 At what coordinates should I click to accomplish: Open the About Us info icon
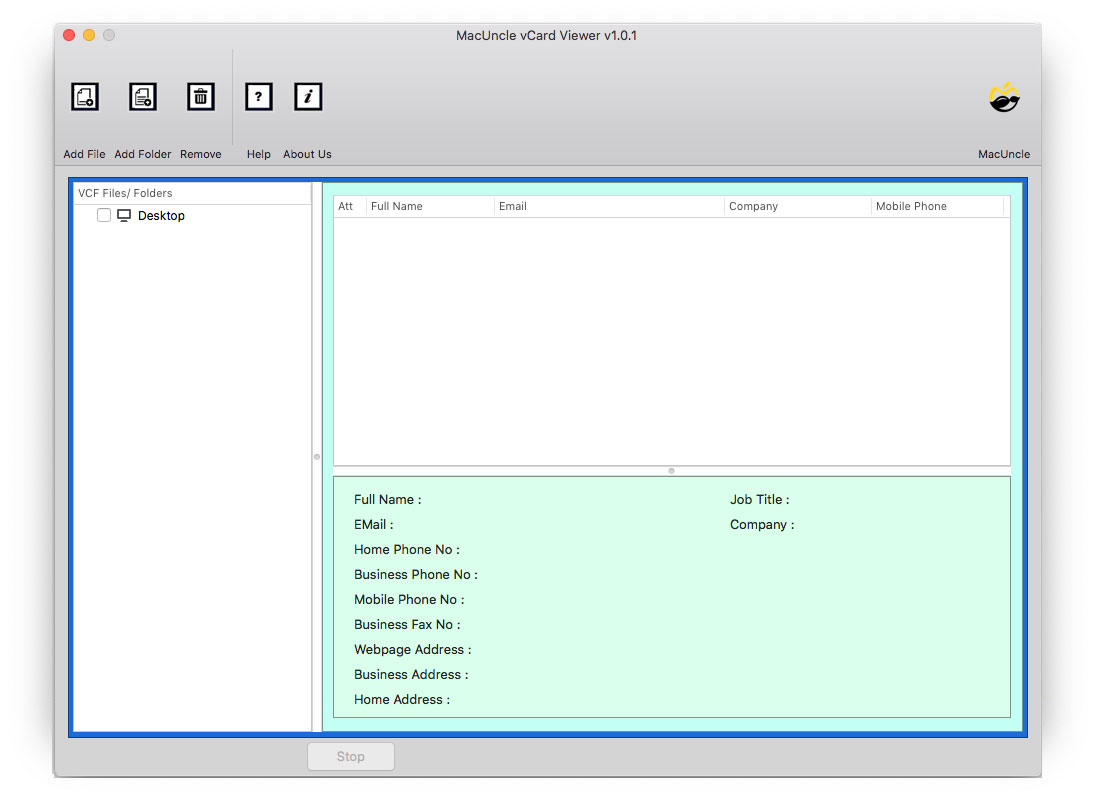coord(308,97)
